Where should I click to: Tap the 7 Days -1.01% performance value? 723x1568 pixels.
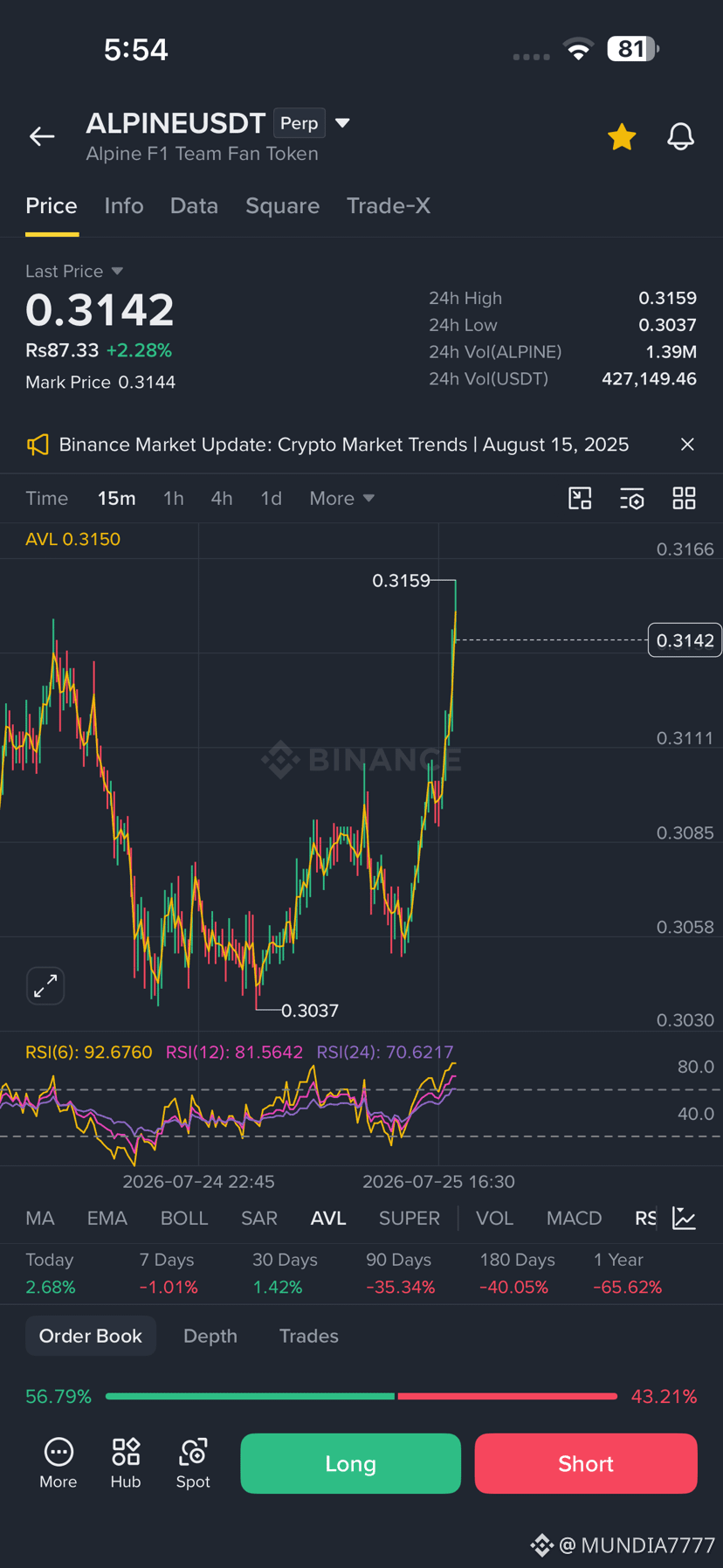(x=169, y=1288)
